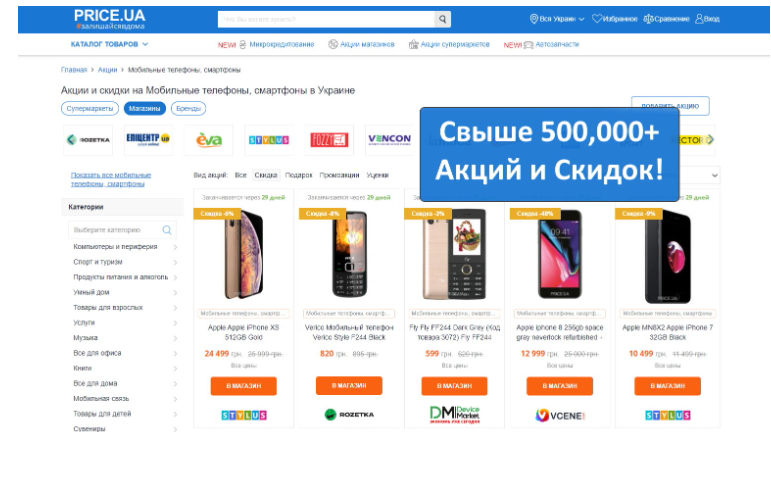
Task: Open Сравнение scales icon
Action: point(649,19)
